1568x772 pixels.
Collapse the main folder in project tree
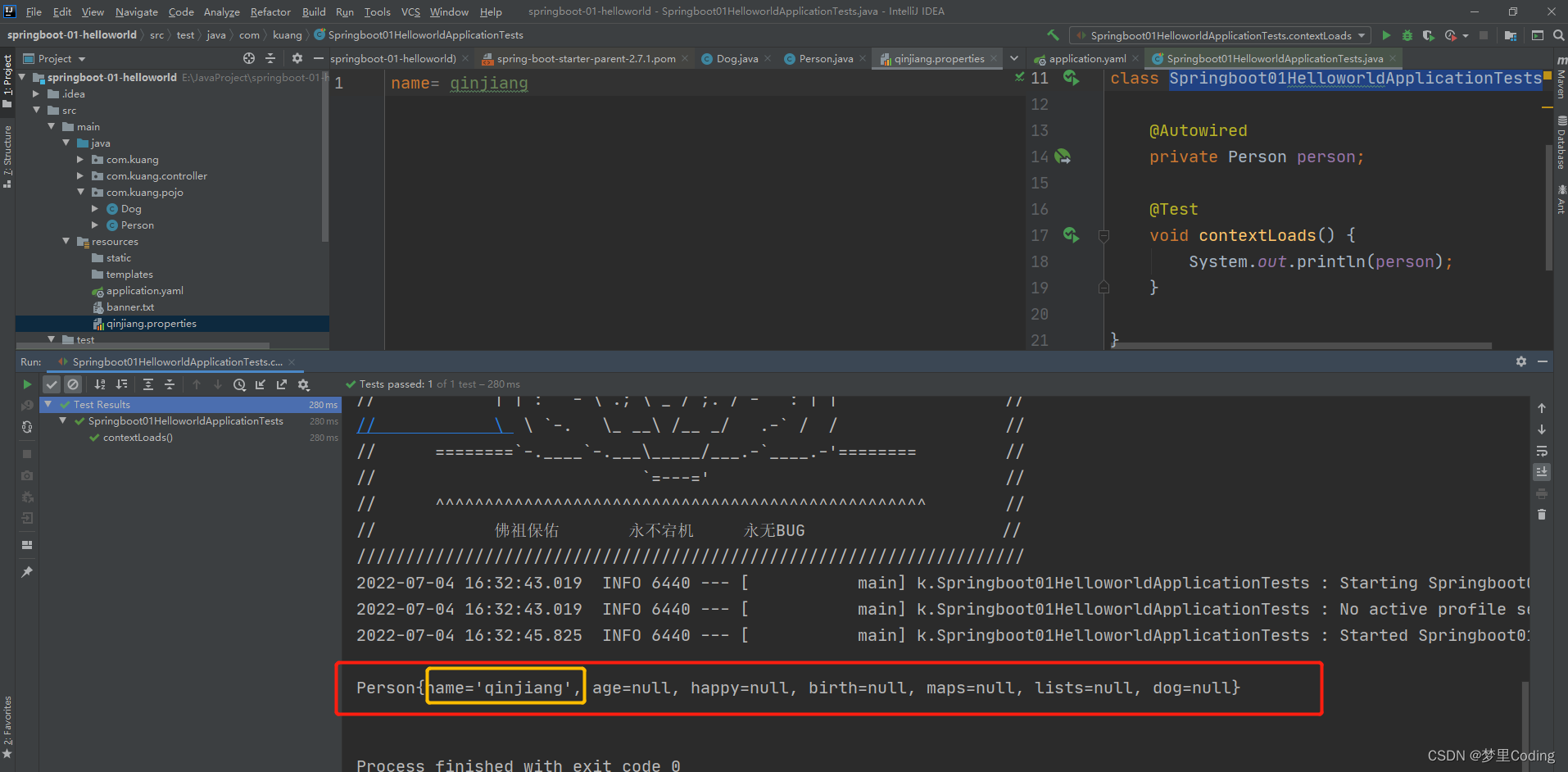pos(51,126)
